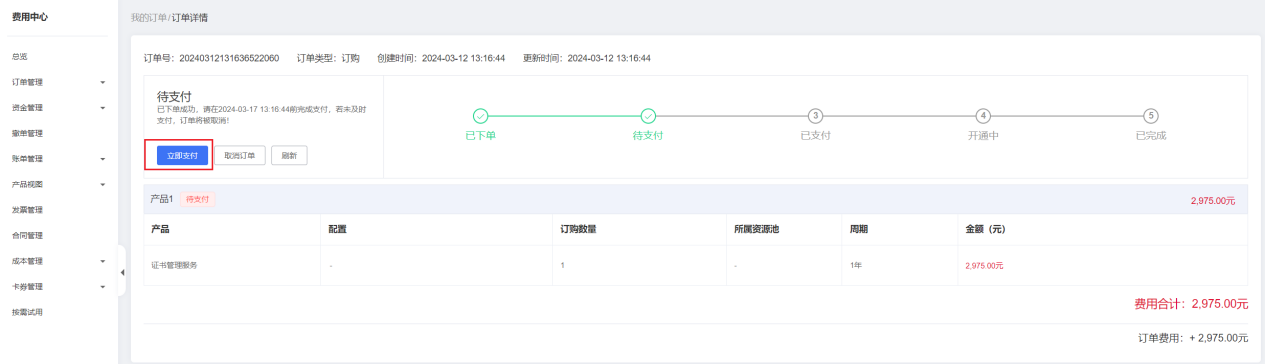Click the 配置 column header
Viewport: 1265px width, 364px height.
[337, 229]
